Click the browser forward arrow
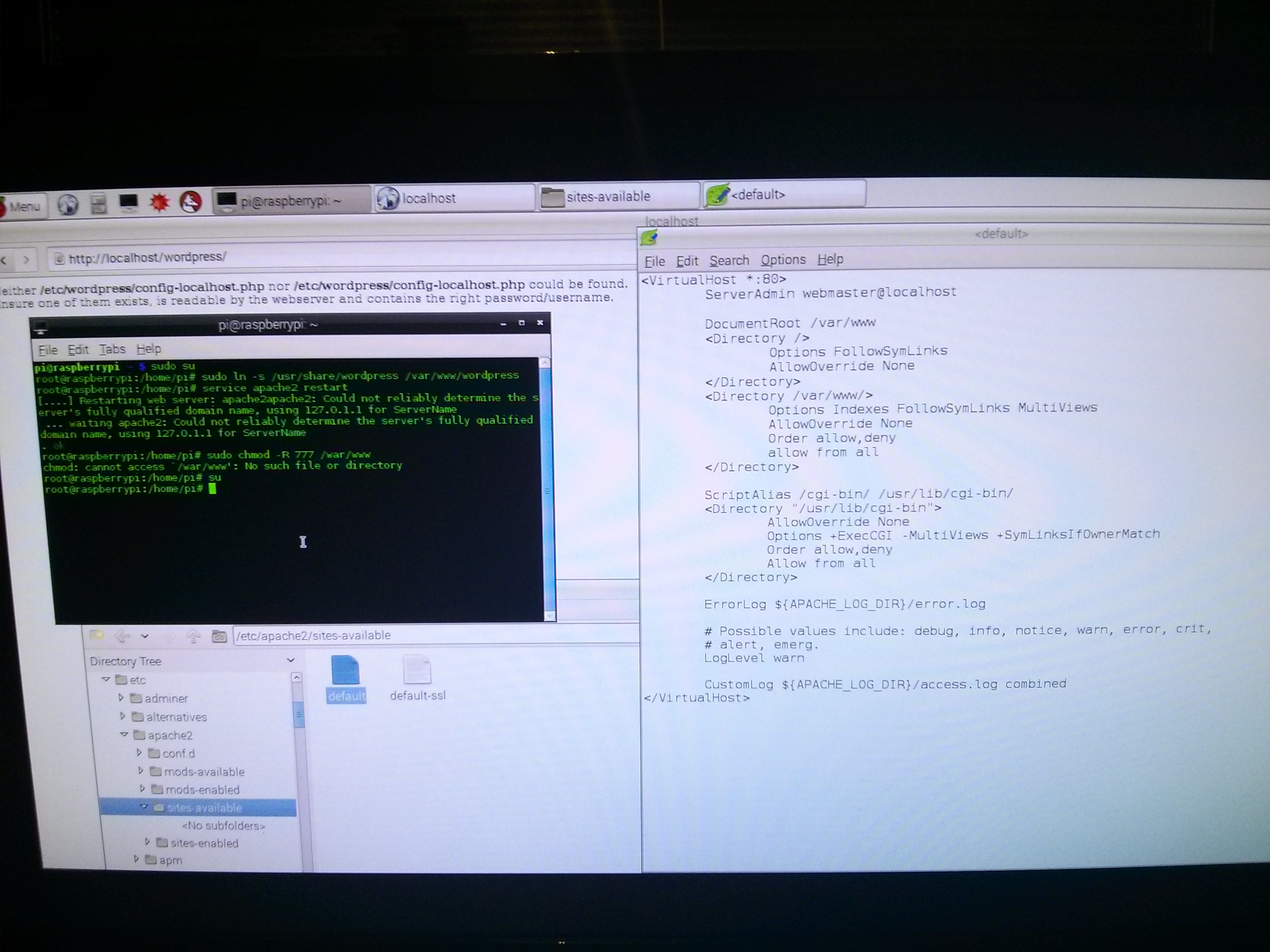 (x=26, y=260)
